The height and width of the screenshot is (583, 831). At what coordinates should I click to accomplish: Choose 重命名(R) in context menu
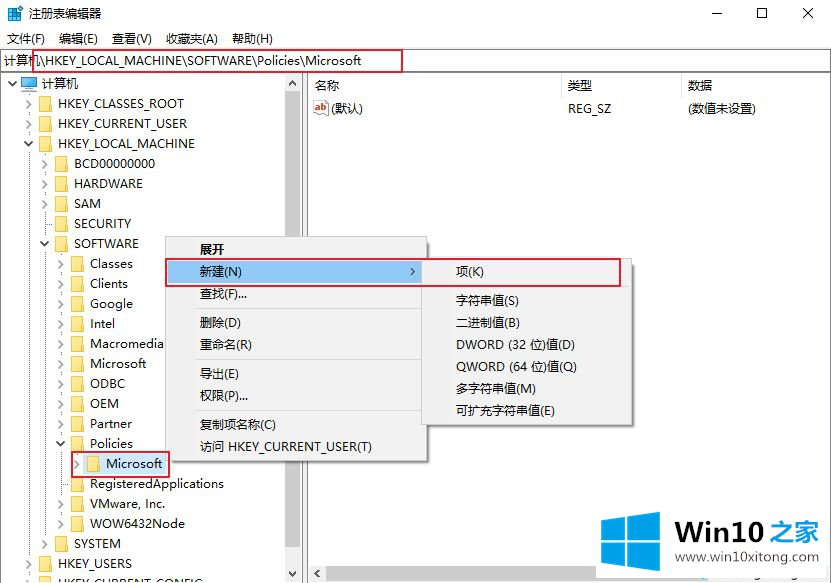click(297, 344)
